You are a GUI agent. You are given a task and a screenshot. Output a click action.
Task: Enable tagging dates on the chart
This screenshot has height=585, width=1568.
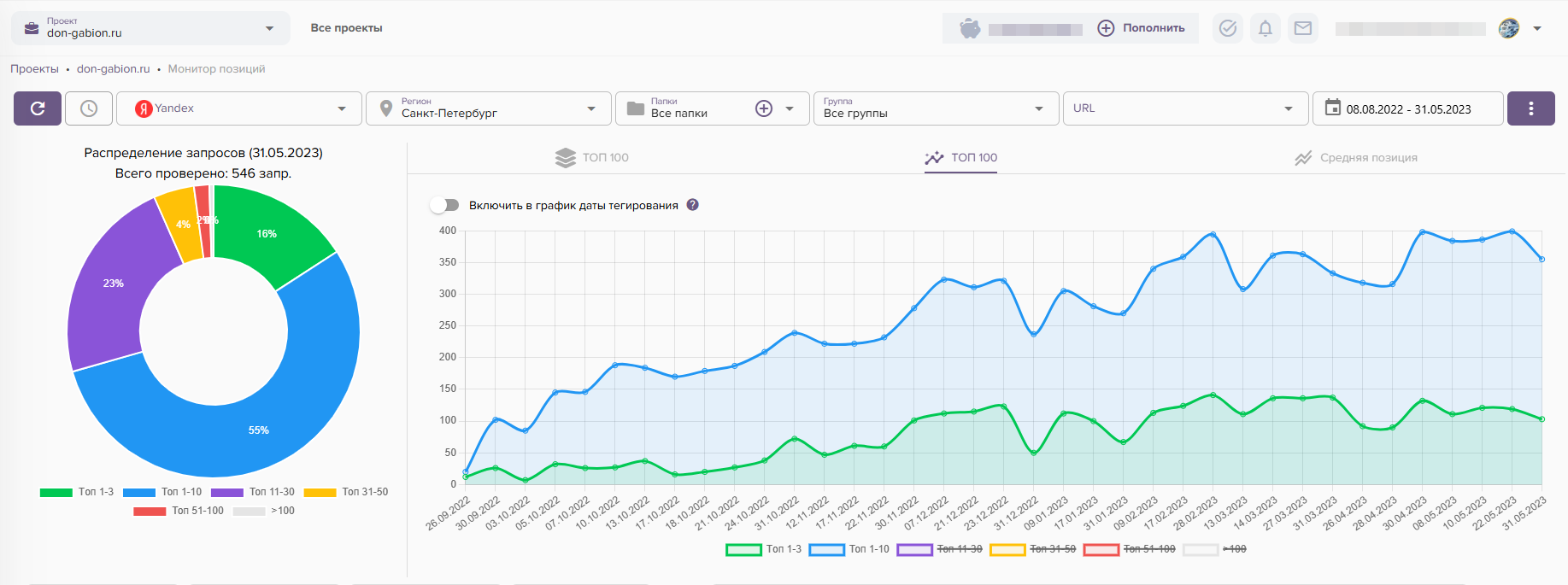(x=444, y=205)
